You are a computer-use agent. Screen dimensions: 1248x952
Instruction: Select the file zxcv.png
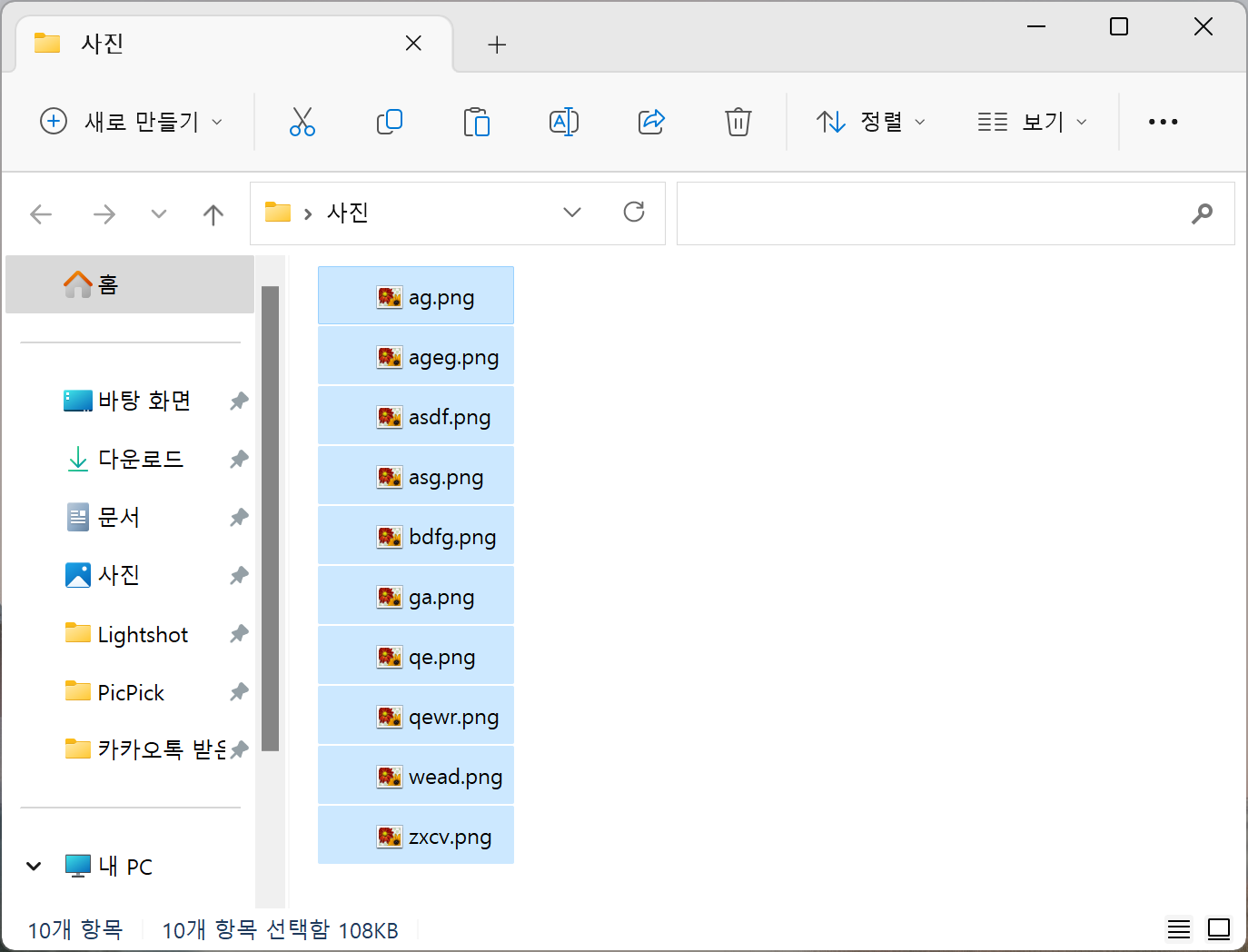click(x=416, y=836)
